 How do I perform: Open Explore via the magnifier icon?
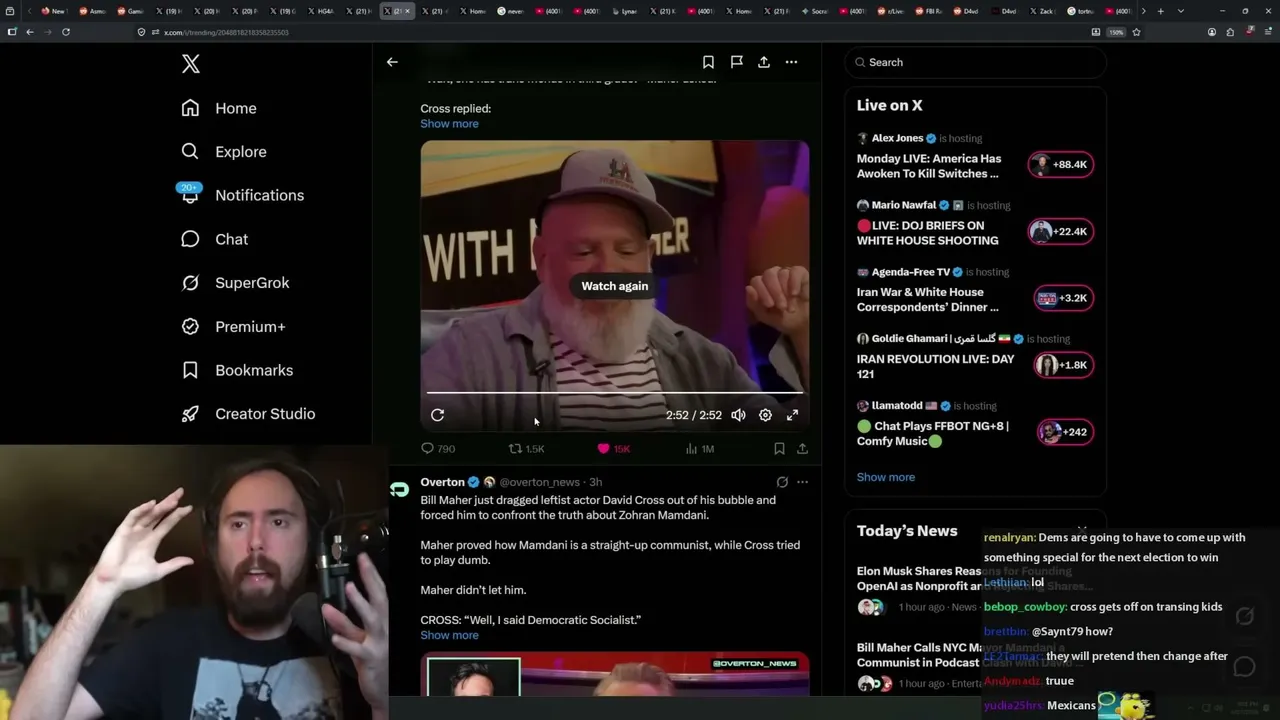tap(190, 151)
